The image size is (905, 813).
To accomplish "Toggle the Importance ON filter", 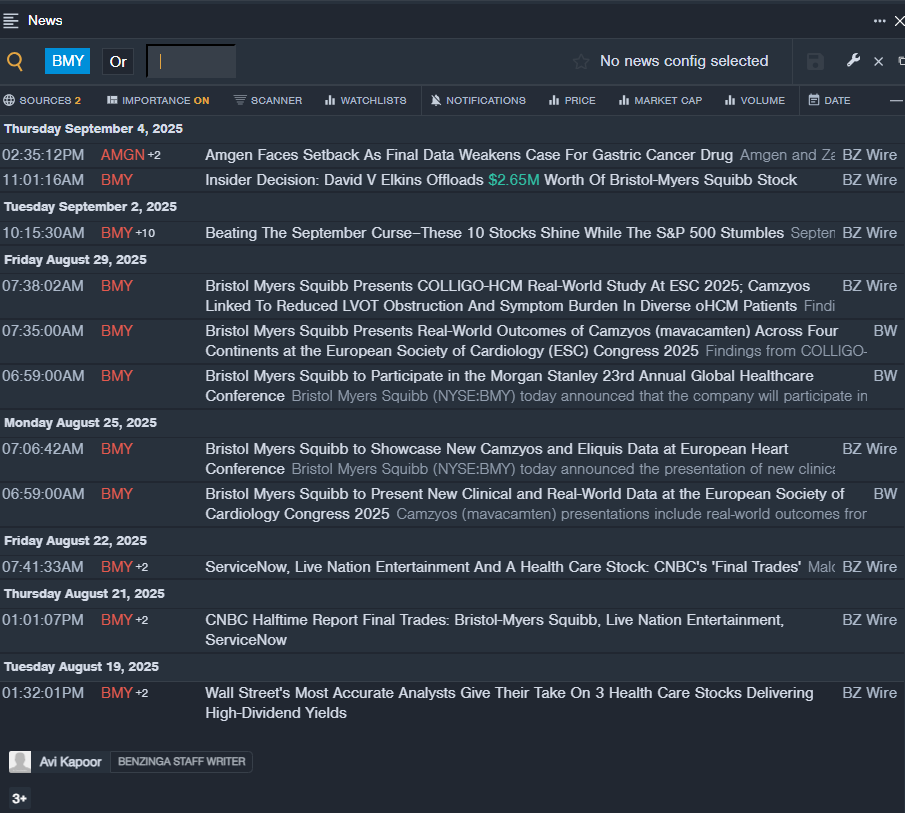I will click(x=158, y=100).
